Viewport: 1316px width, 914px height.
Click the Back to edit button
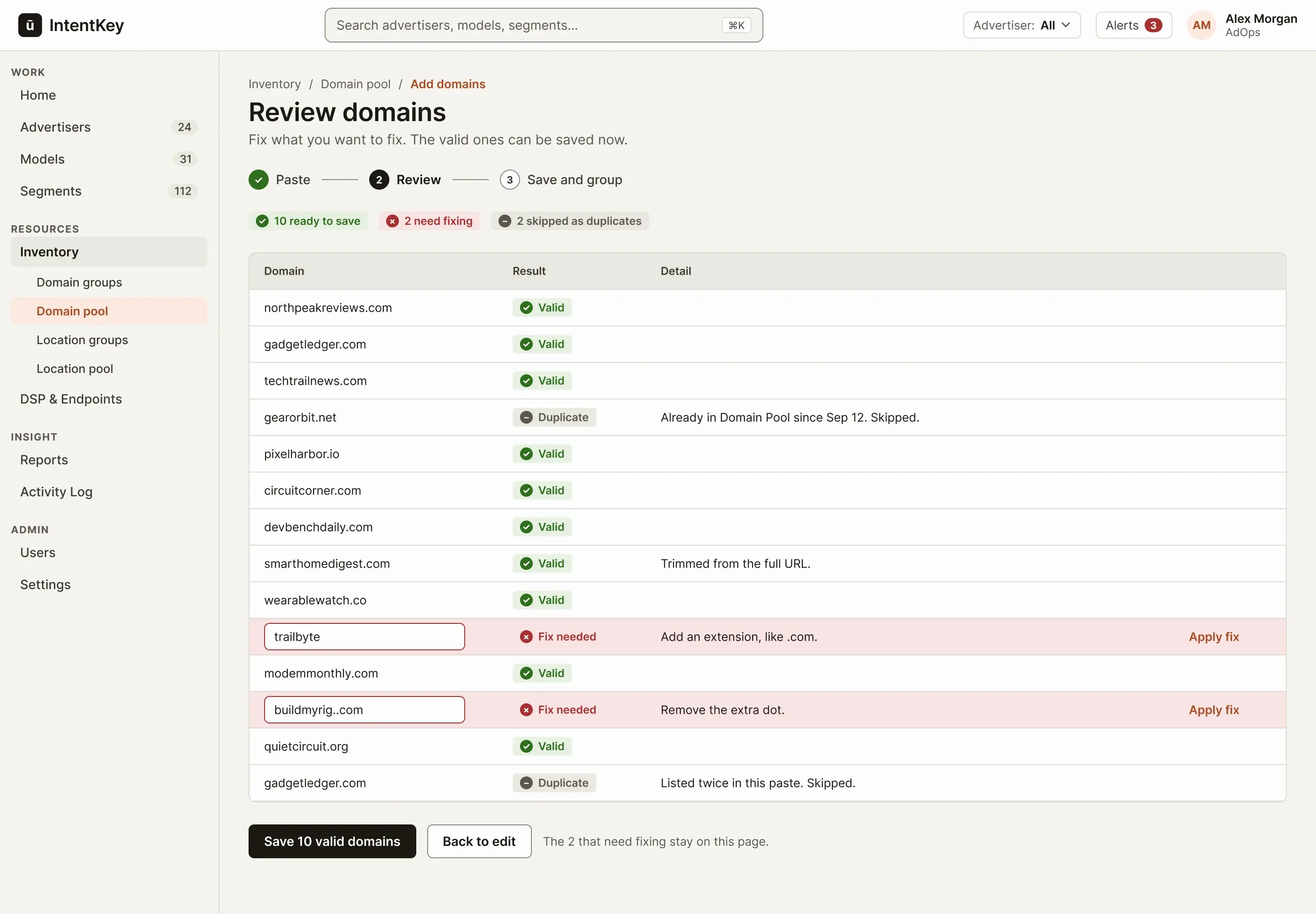(x=479, y=841)
